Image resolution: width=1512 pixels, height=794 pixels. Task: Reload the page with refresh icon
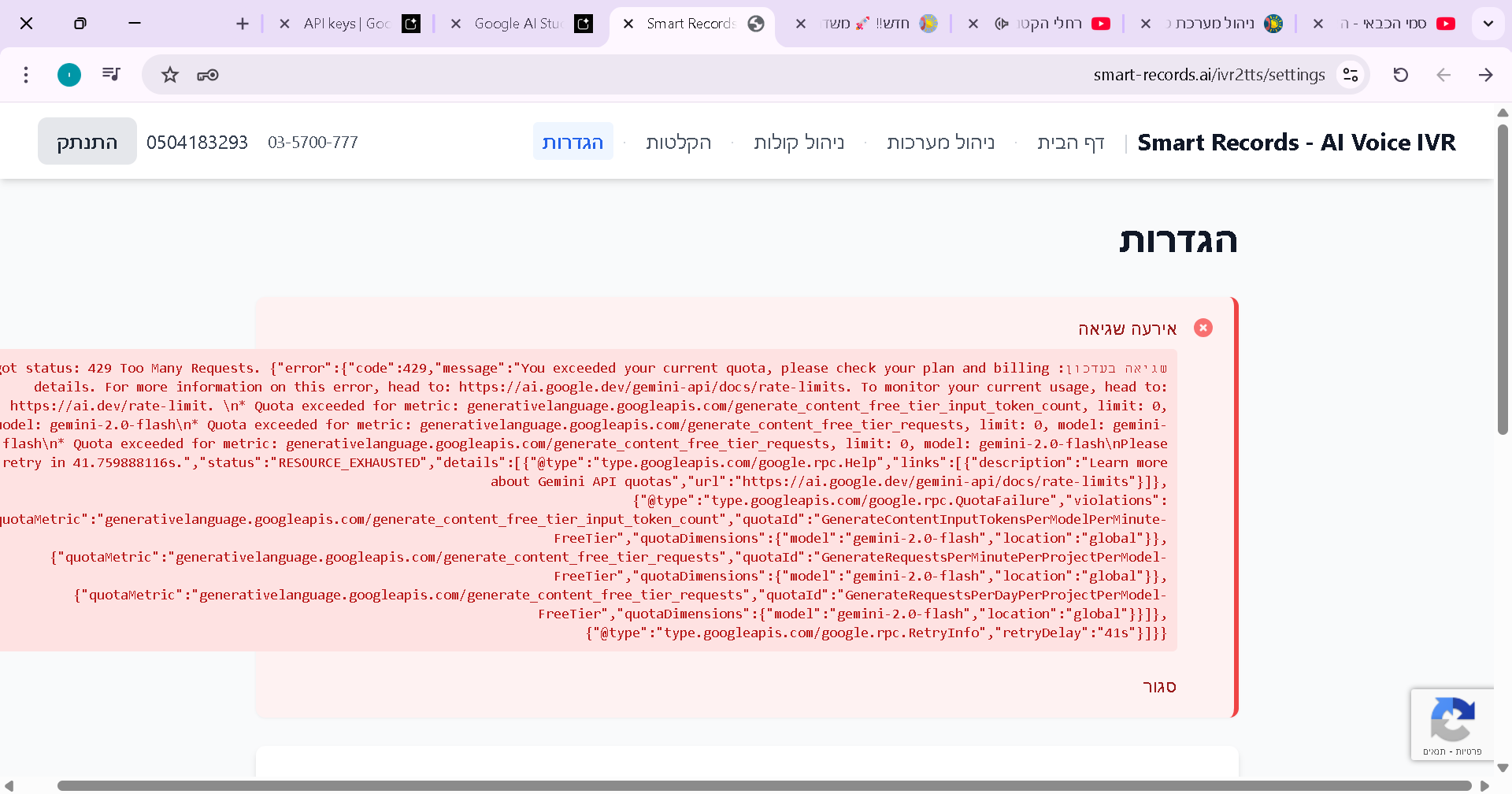[1400, 75]
